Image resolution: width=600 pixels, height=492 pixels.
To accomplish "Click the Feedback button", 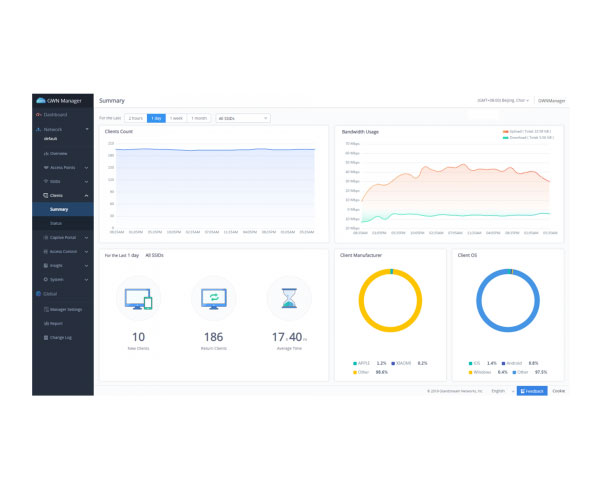I will (x=532, y=391).
